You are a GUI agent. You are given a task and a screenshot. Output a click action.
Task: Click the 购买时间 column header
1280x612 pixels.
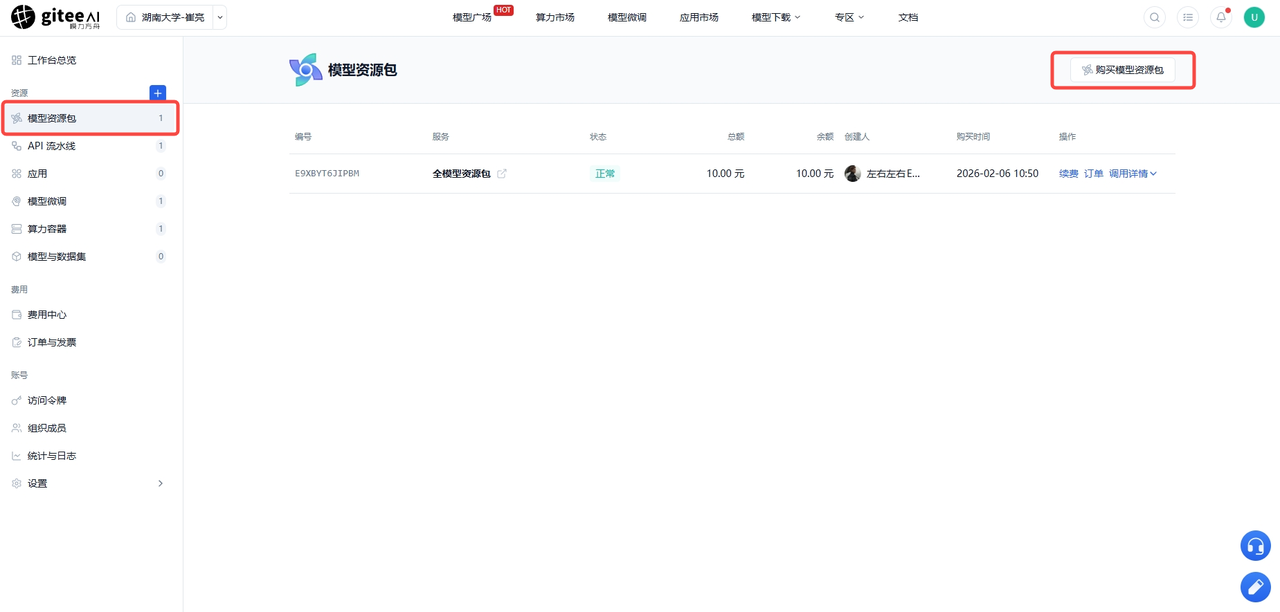[973, 137]
